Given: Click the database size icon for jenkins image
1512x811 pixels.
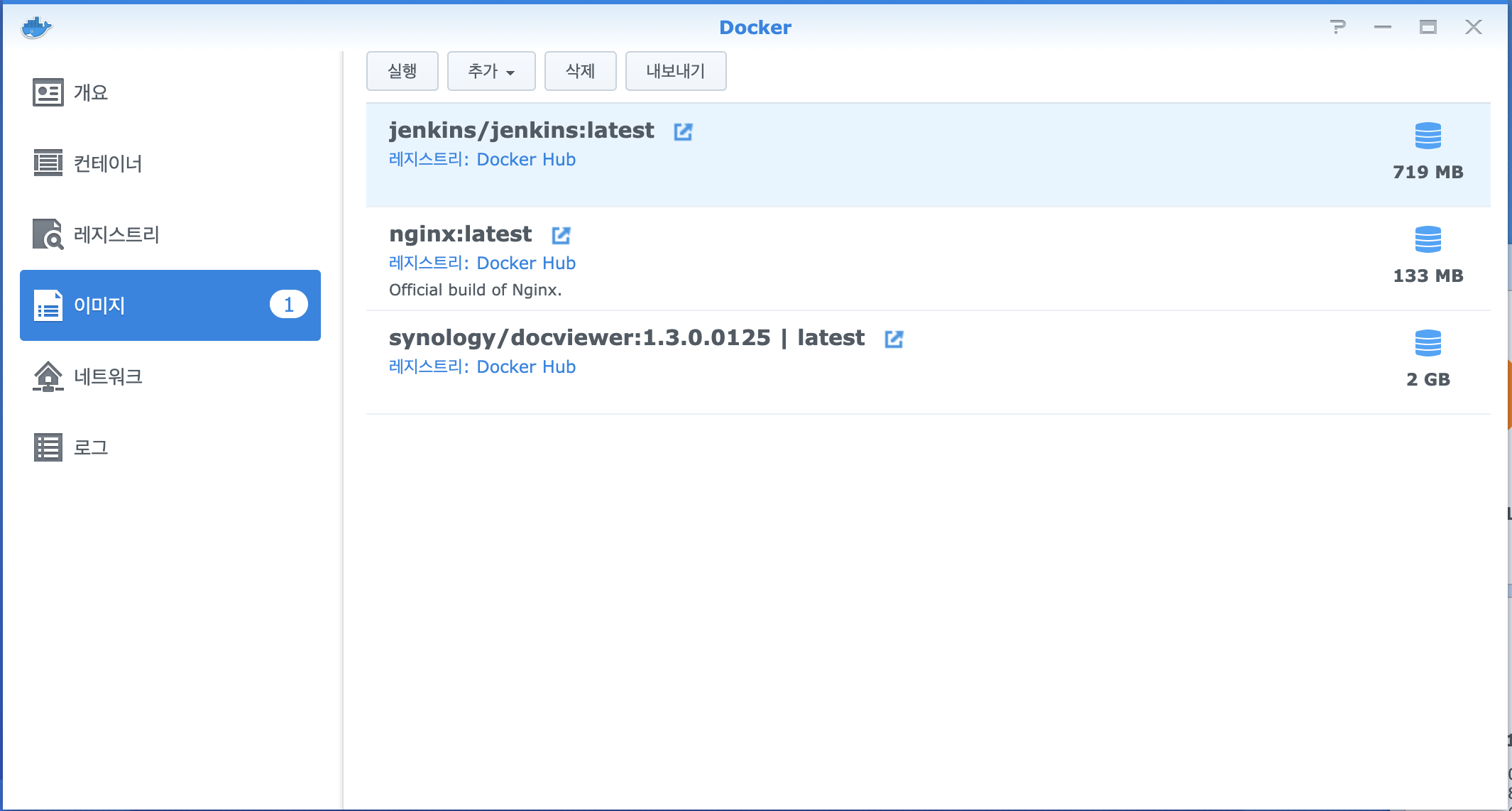Looking at the screenshot, I should (1428, 136).
